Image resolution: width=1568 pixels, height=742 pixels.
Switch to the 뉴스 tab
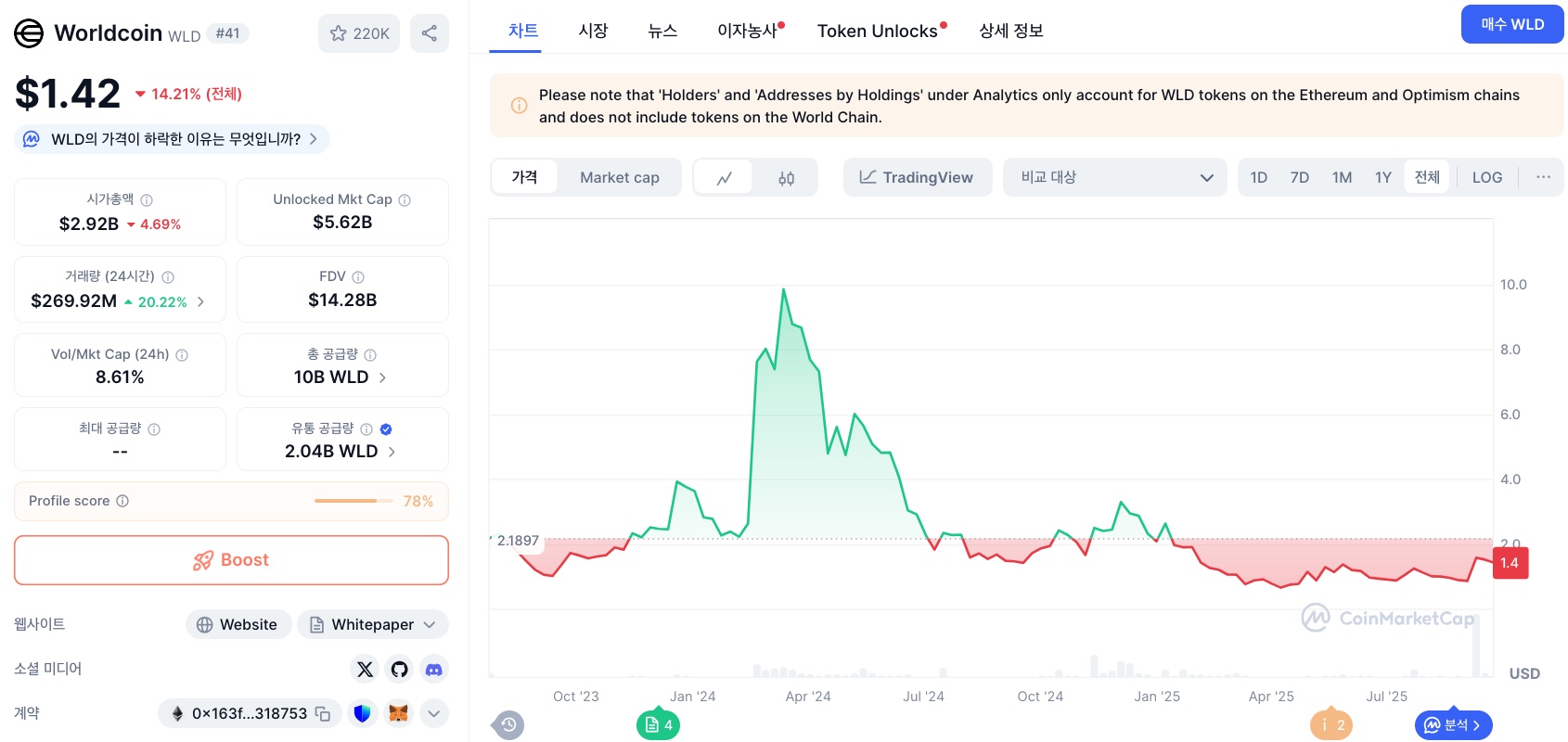[662, 31]
